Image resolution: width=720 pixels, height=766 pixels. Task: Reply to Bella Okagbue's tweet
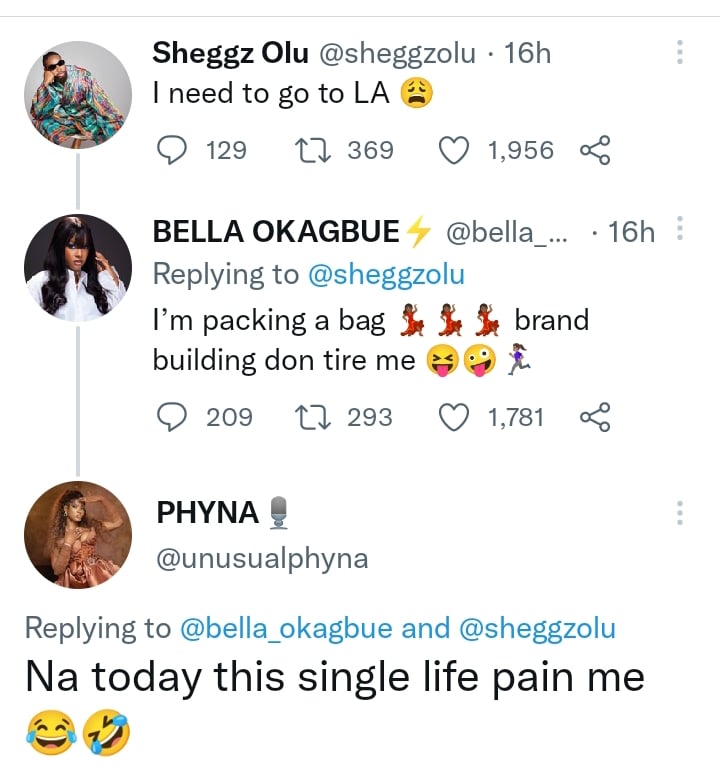174,416
